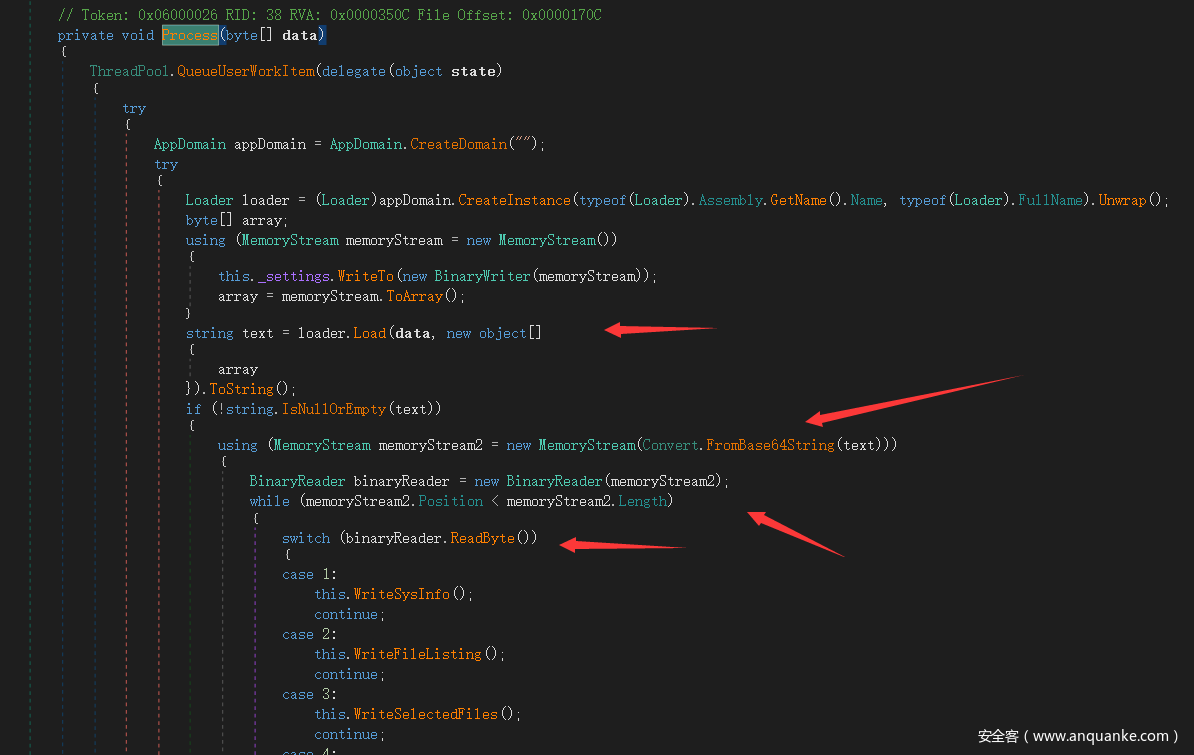The height and width of the screenshot is (755, 1194).
Task: Go to the WriteSysInfo method
Action: (402, 594)
